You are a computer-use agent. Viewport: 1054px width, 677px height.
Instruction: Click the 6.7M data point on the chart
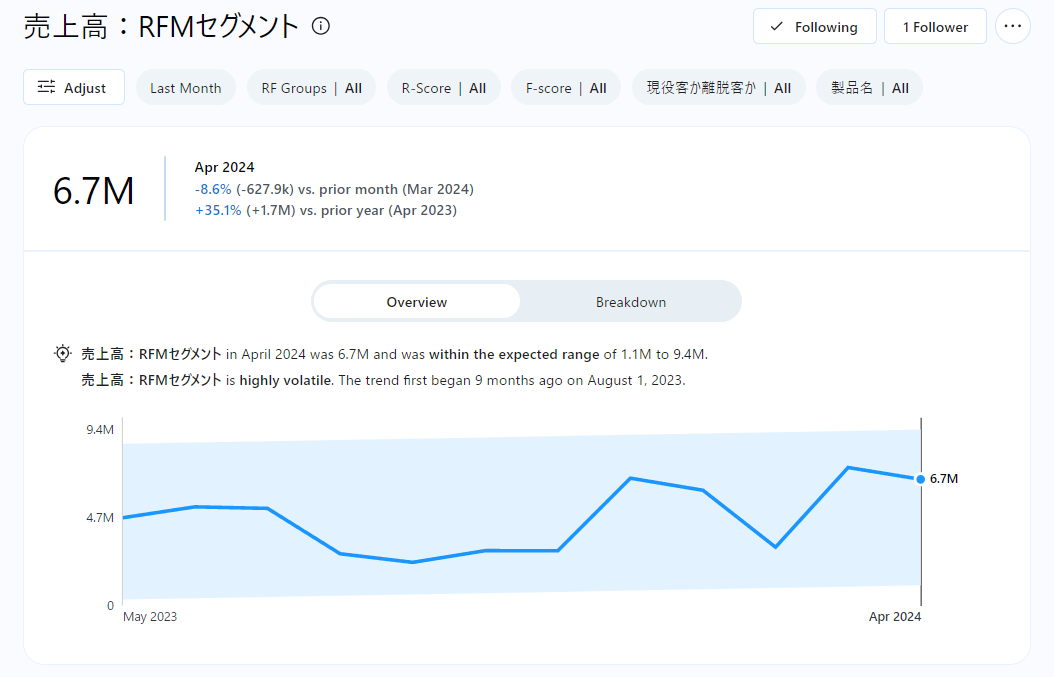click(920, 479)
